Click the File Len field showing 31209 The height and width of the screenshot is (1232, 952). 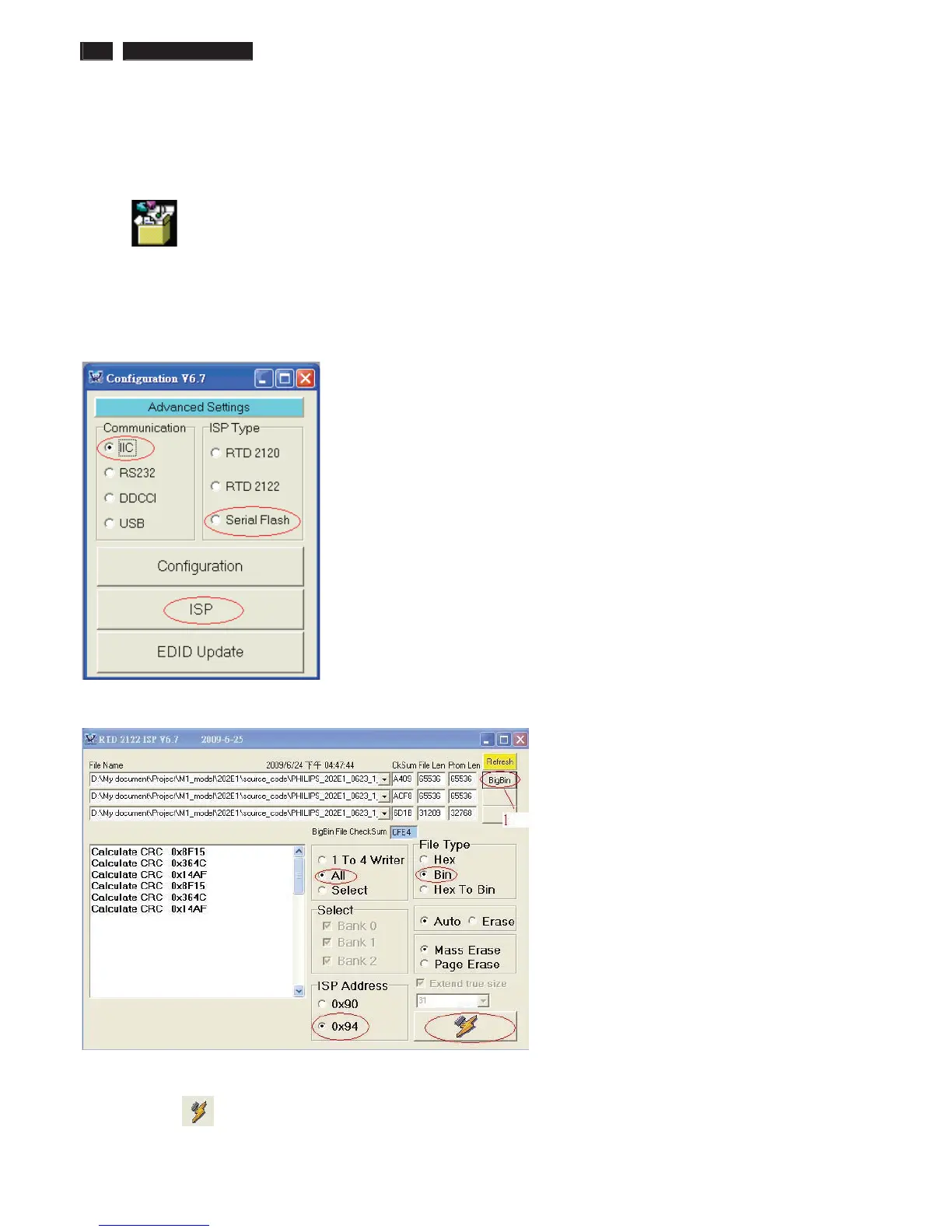(431, 814)
